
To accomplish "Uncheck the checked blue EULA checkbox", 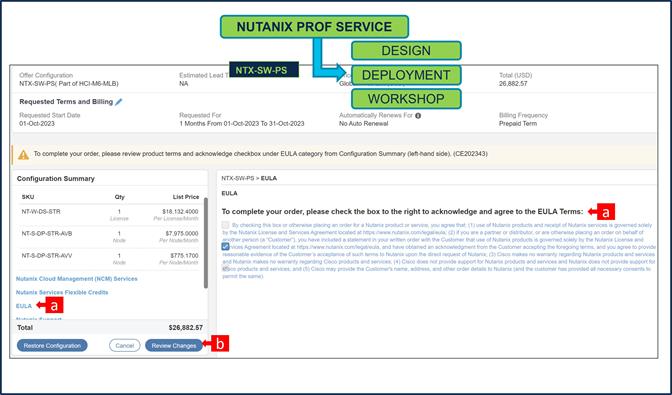I will click(x=225, y=246).
